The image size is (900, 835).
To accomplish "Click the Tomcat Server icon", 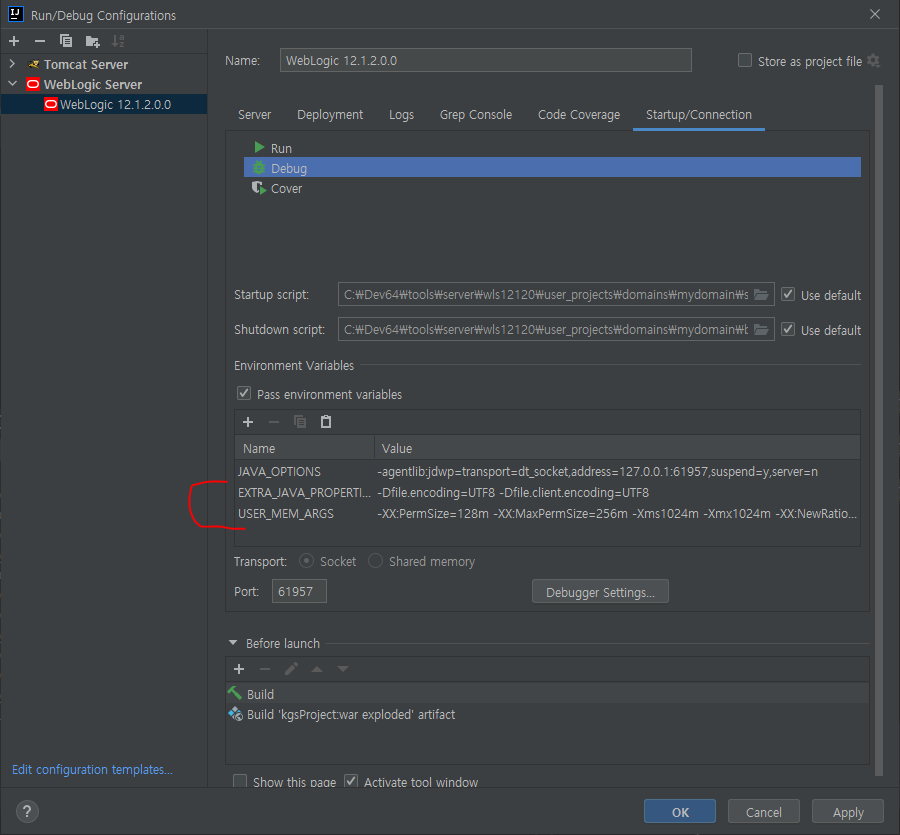I will pos(34,64).
